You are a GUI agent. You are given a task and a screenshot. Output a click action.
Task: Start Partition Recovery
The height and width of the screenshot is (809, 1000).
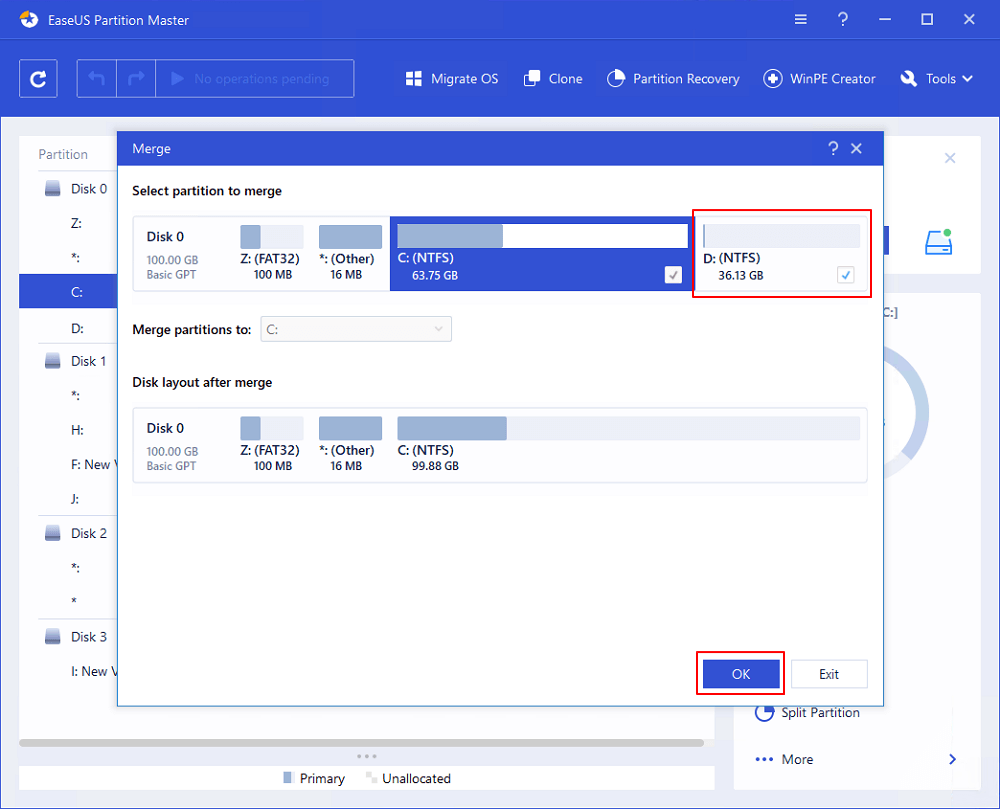[673, 78]
